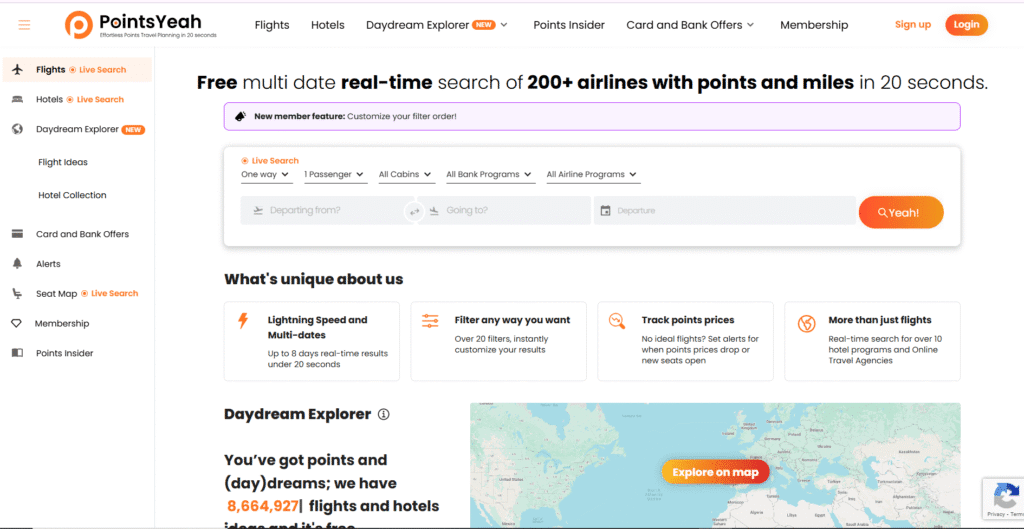The image size is (1024, 529).
Task: Open Points Insider in top navigation
Action: 568,25
